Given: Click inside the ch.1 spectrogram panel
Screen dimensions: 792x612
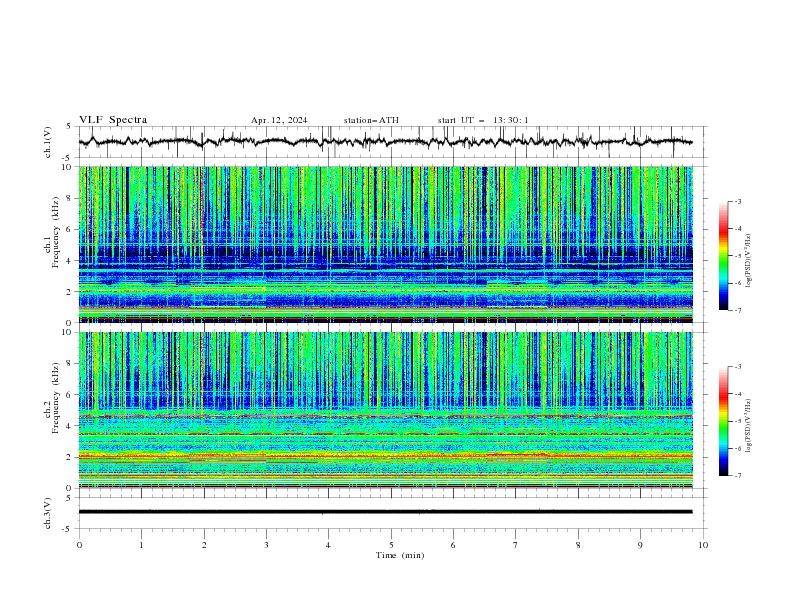Looking at the screenshot, I should tap(386, 244).
